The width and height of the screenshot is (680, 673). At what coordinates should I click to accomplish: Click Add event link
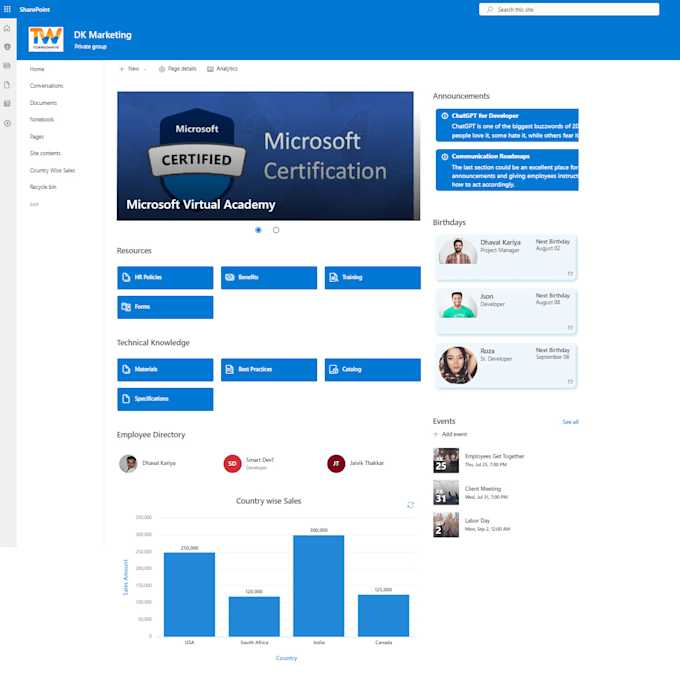(450, 434)
